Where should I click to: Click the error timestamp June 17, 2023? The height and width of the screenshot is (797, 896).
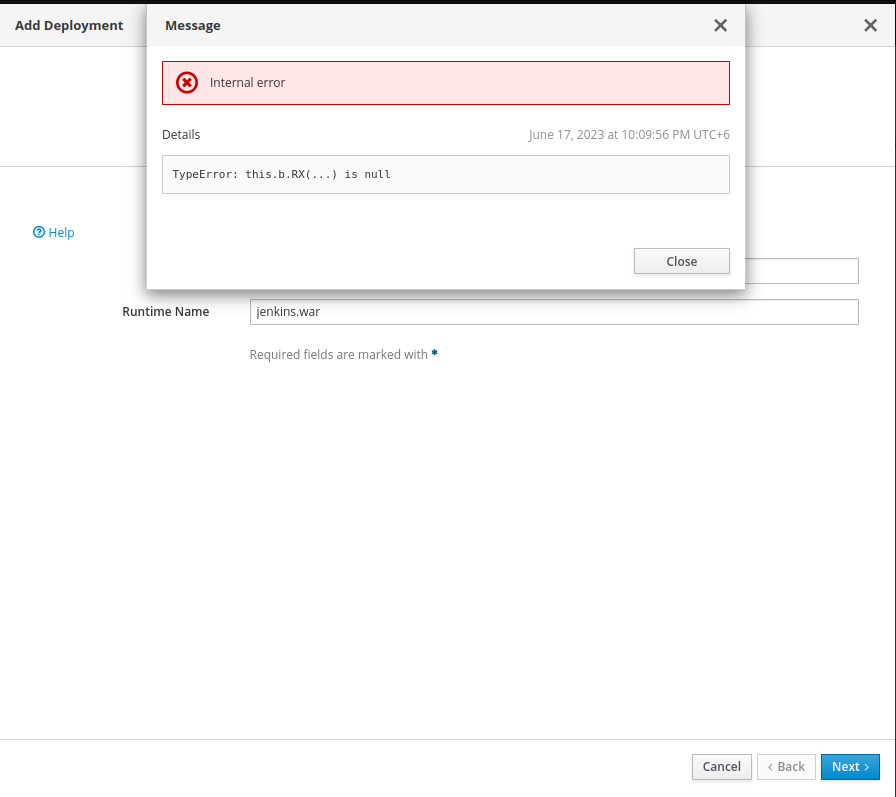tap(636, 135)
